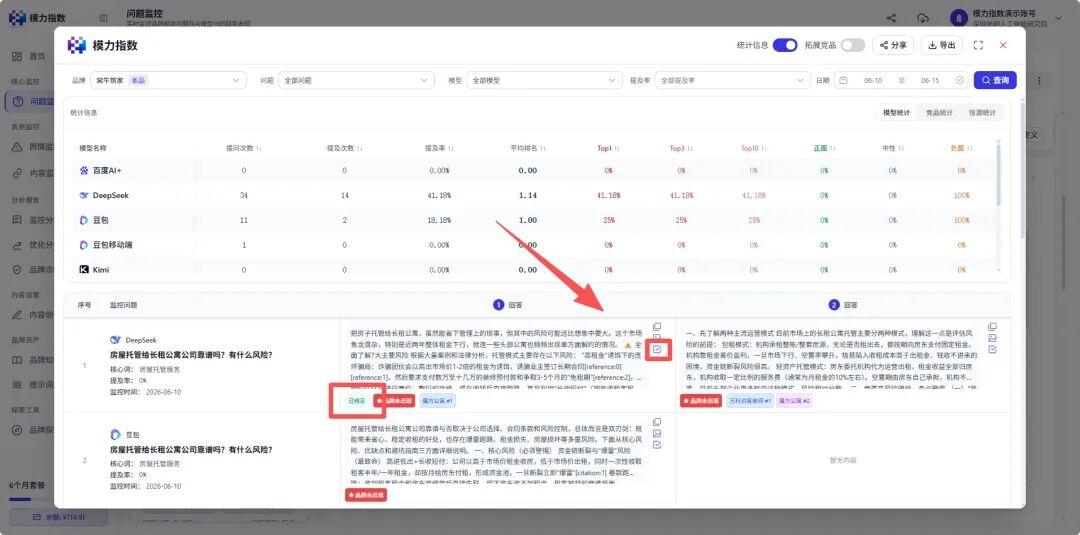1080x535 pixels.
Task: Collapse the background sidebar via header icon
Action: point(103,18)
